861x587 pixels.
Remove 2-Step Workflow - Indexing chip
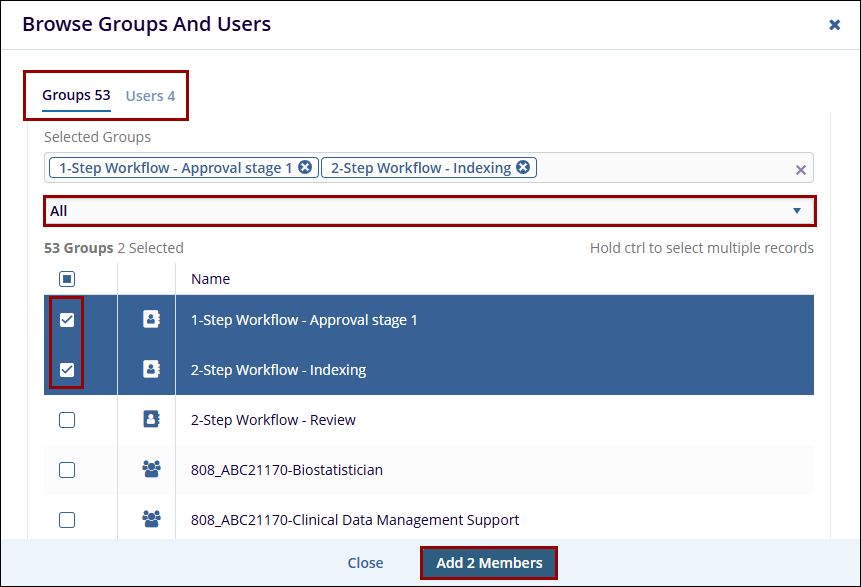[x=523, y=168]
